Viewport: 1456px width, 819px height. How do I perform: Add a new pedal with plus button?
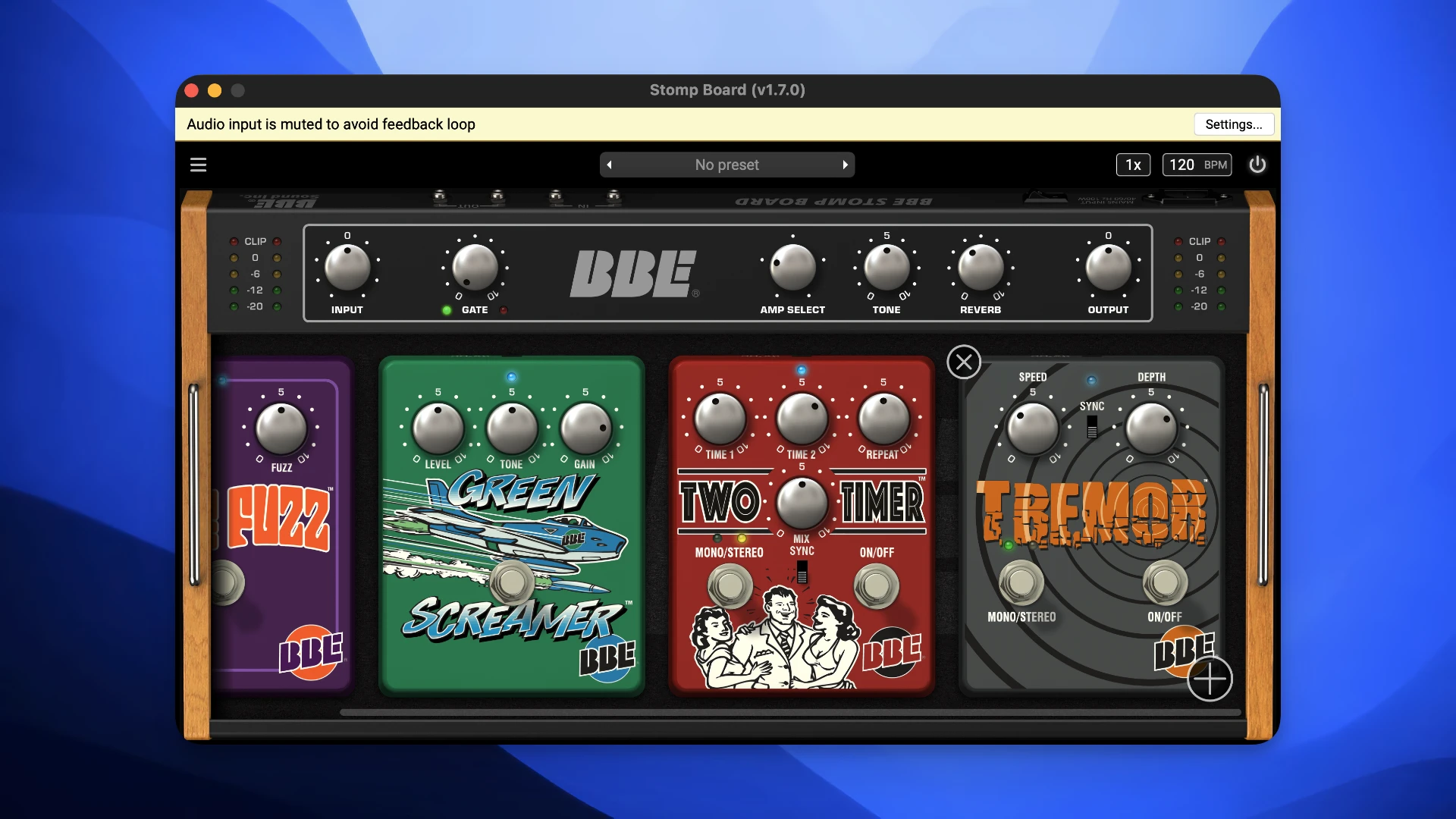tap(1209, 679)
